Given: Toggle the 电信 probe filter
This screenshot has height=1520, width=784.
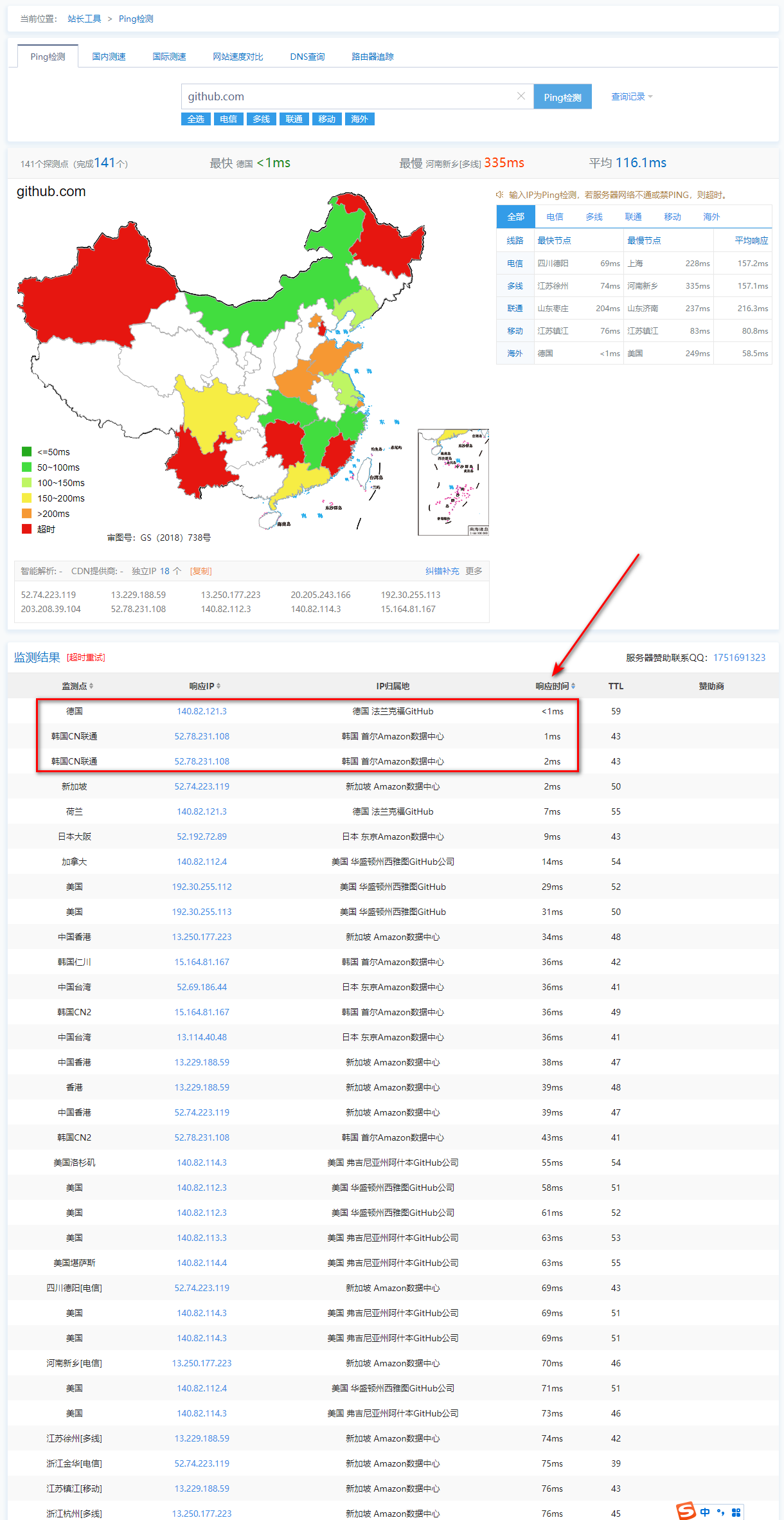Looking at the screenshot, I should coord(228,119).
